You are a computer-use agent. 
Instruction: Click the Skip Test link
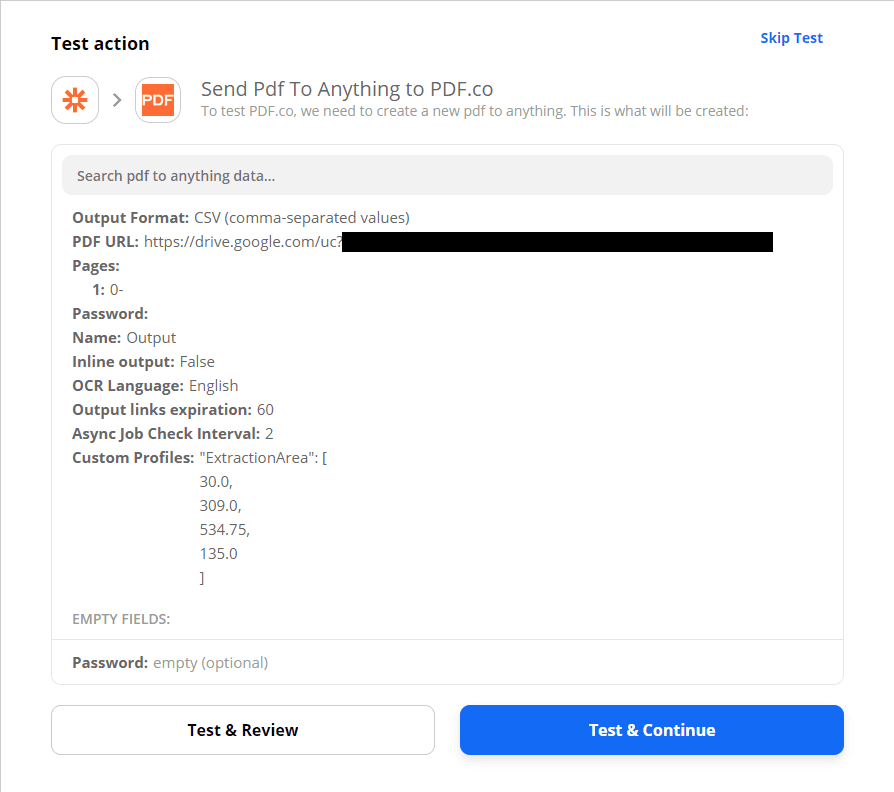pos(791,38)
